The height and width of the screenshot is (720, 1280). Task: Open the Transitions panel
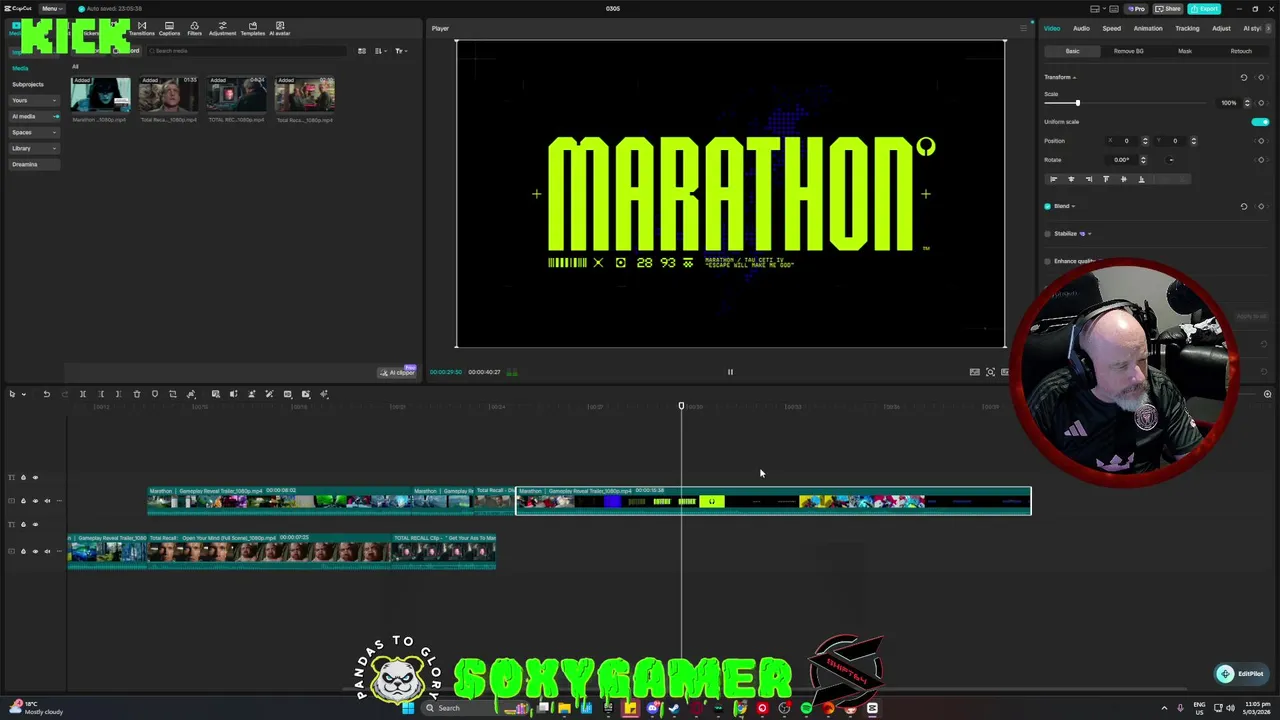(x=141, y=28)
